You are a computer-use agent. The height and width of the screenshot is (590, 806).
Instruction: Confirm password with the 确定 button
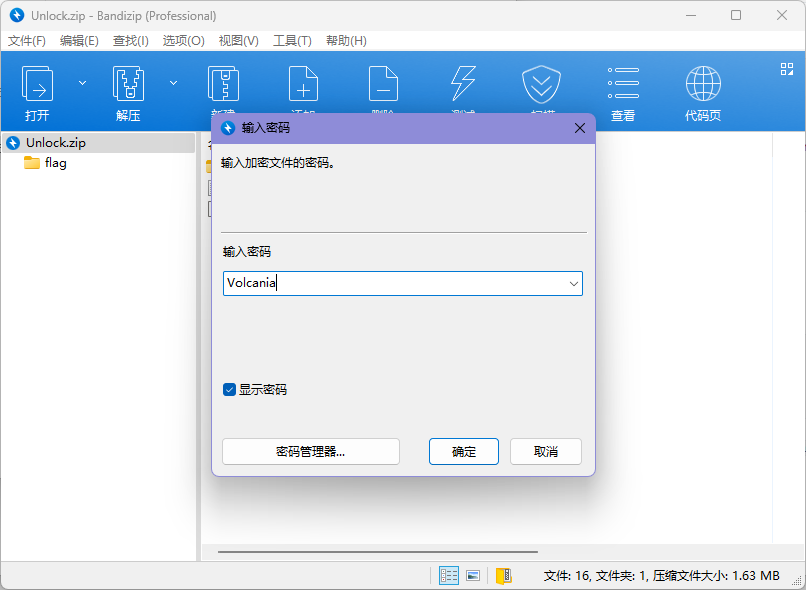(464, 451)
